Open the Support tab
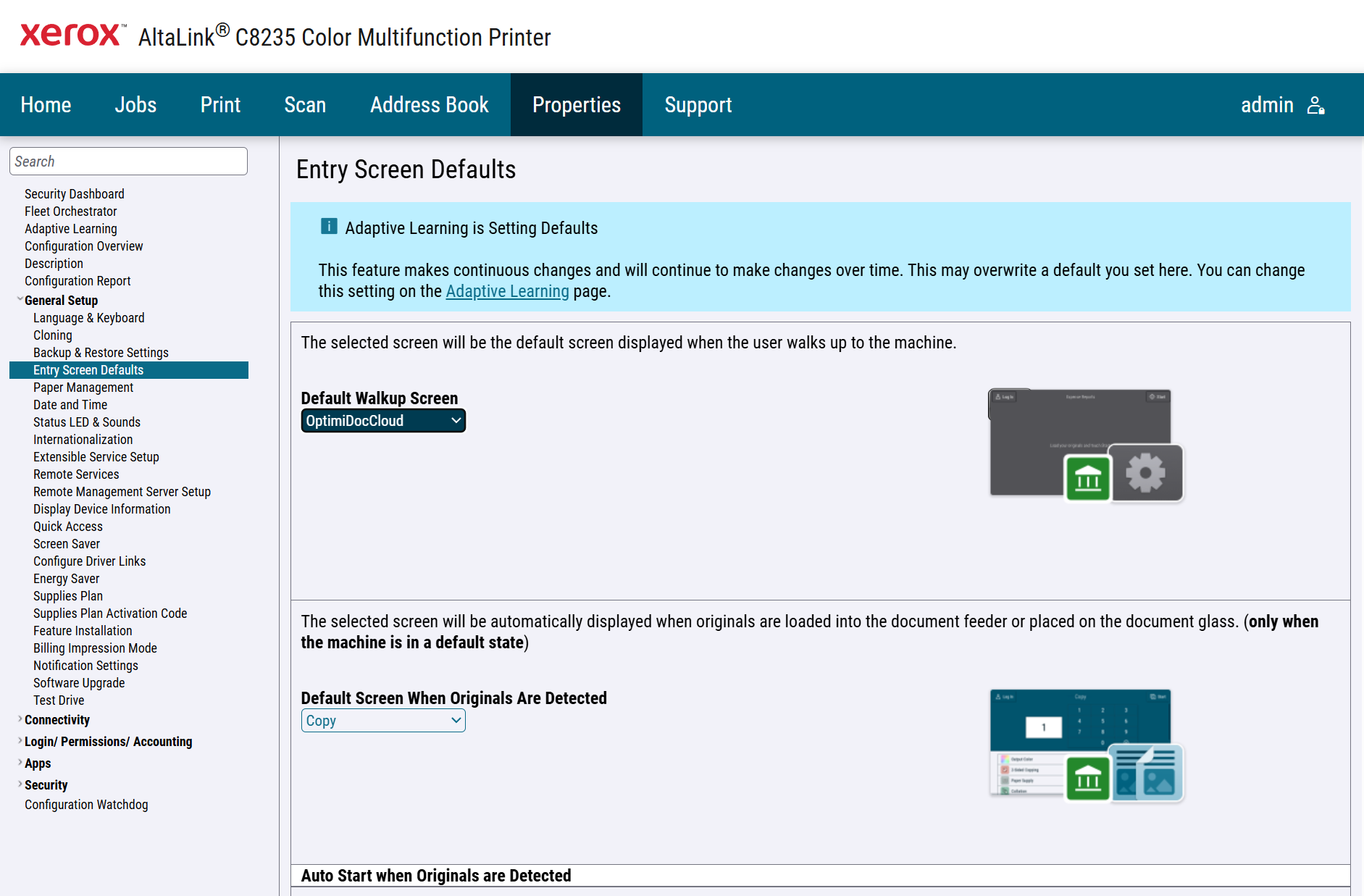The image size is (1364, 896). pyautogui.click(x=698, y=105)
